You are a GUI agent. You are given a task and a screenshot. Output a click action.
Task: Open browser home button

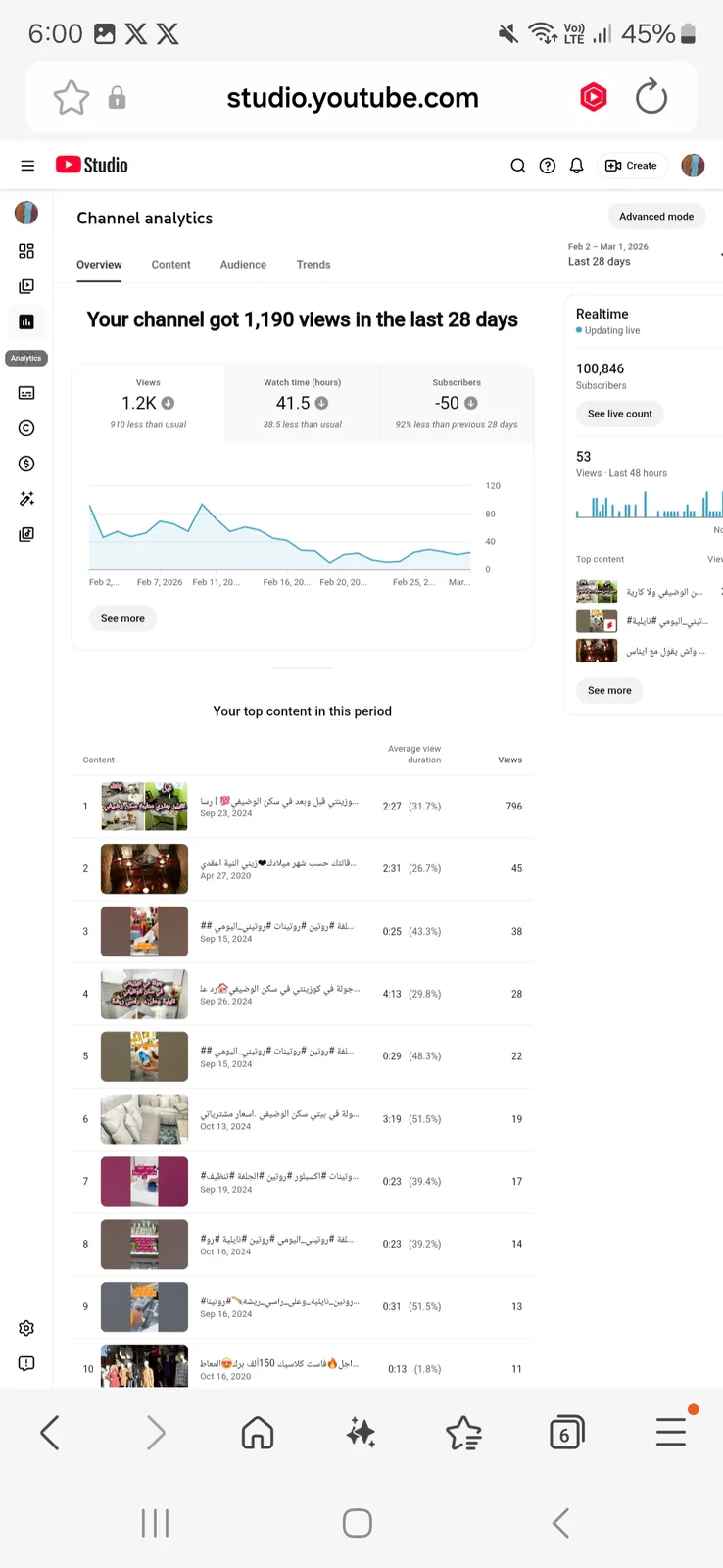pos(258,1433)
